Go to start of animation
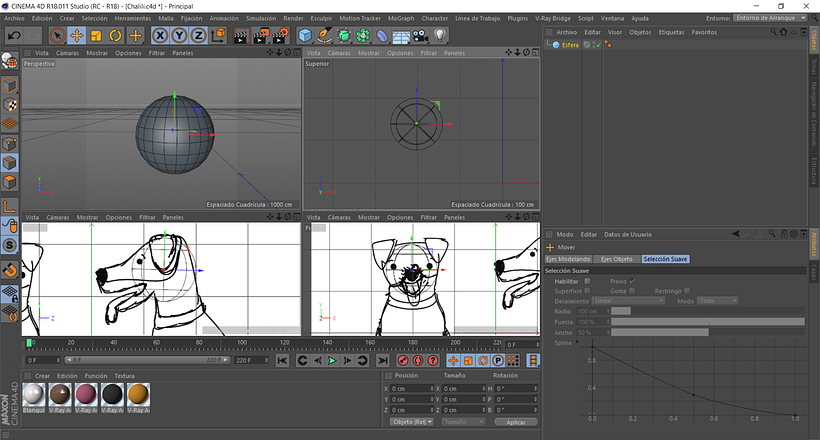Viewport: 820px width, 440px height. coord(282,360)
